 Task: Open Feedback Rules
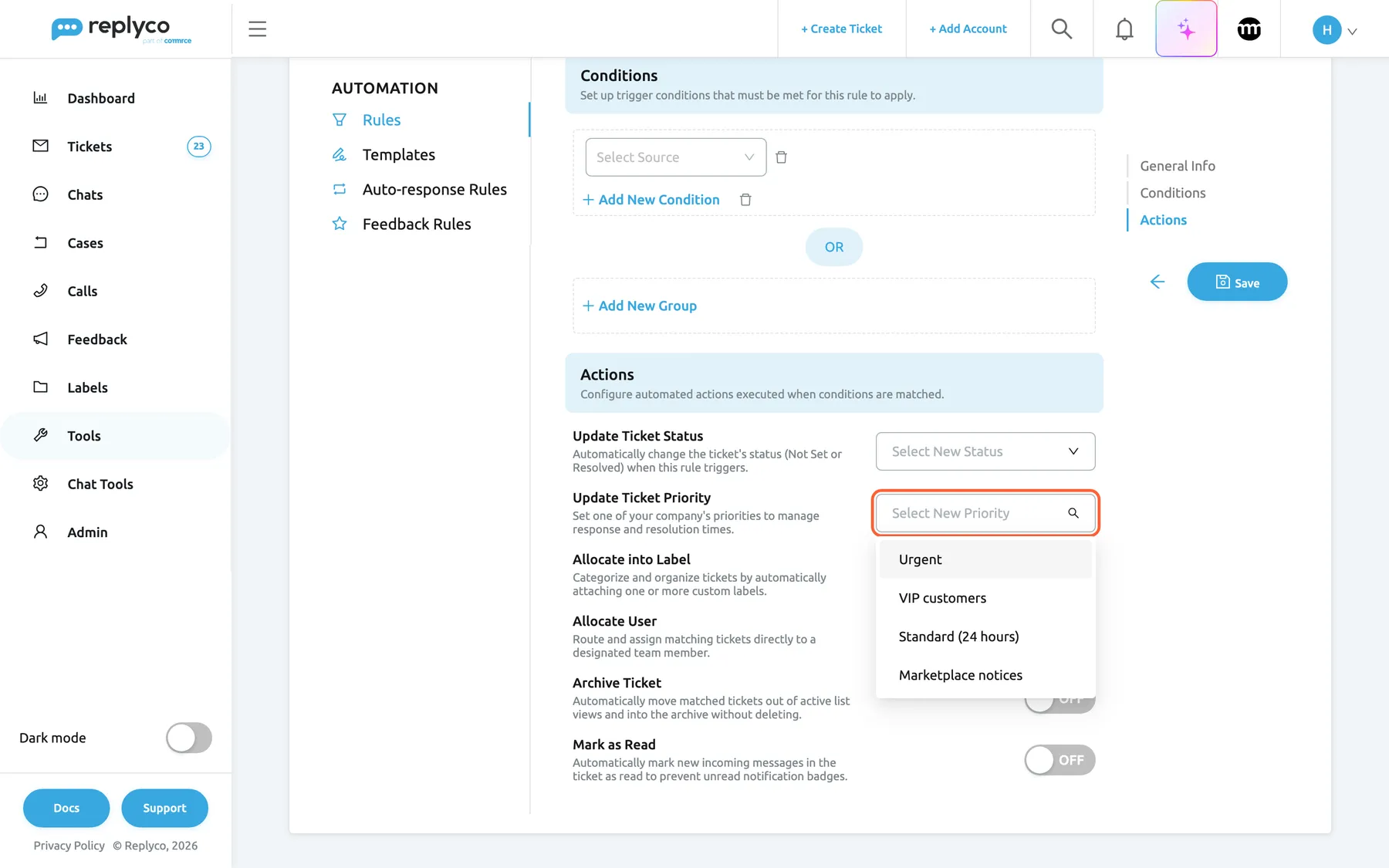click(x=417, y=224)
